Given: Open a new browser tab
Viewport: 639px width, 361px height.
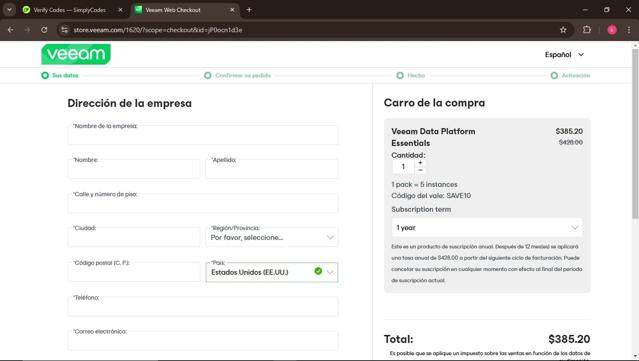Looking at the screenshot, I should [x=249, y=10].
